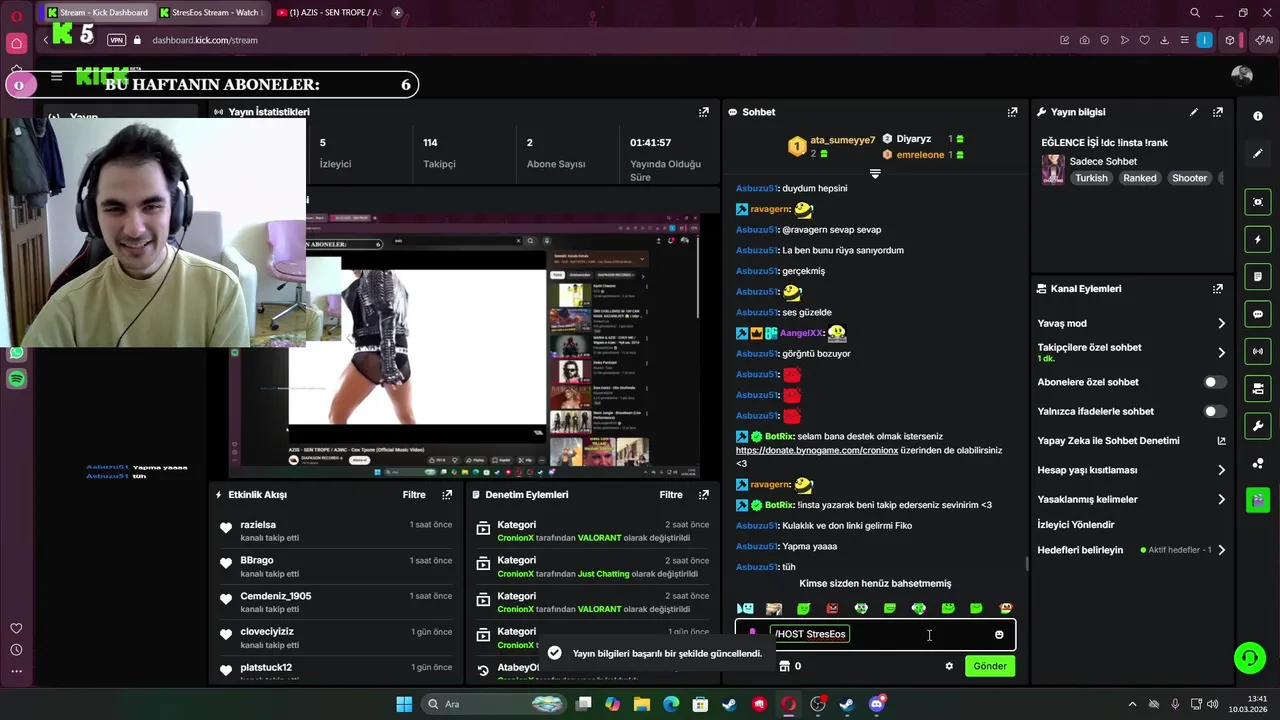The image size is (1280, 720).
Task: Send chat message with Gönder button
Action: 990,666
